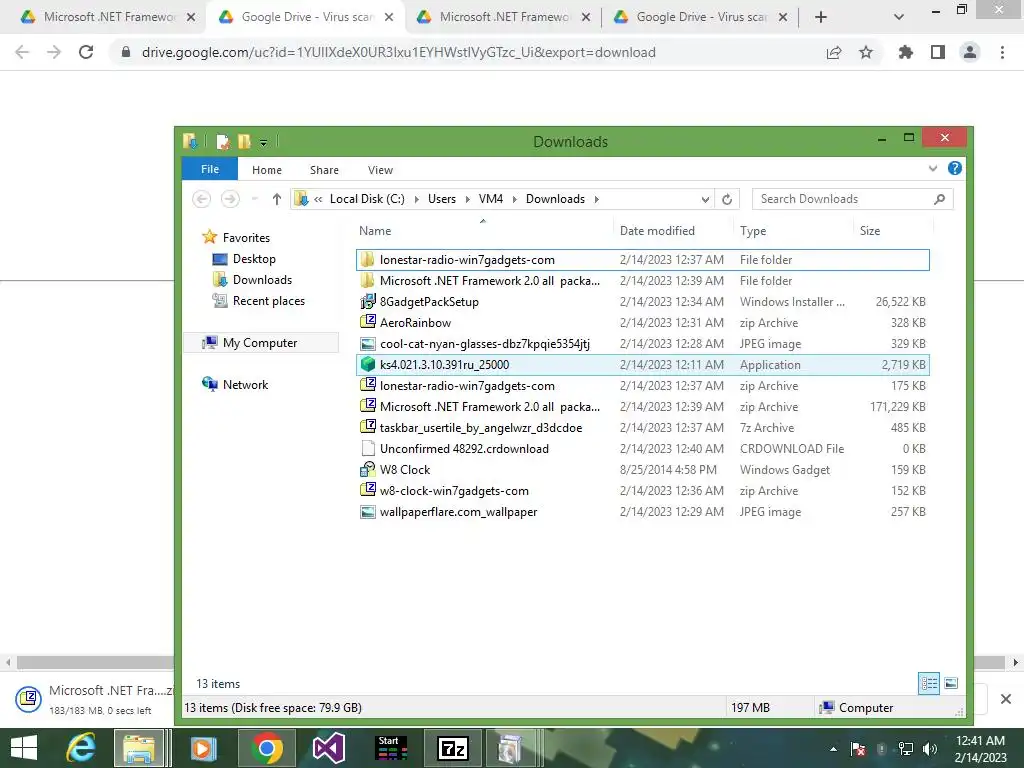Click the volume speaker tray icon

click(x=930, y=749)
